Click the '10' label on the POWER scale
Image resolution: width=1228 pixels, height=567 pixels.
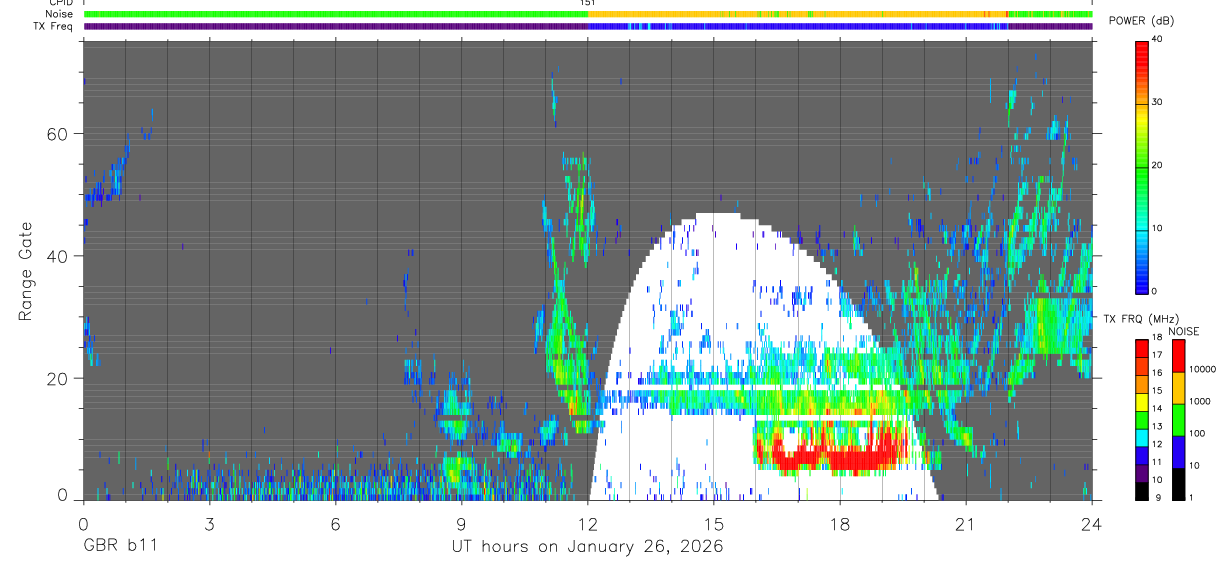point(1158,228)
